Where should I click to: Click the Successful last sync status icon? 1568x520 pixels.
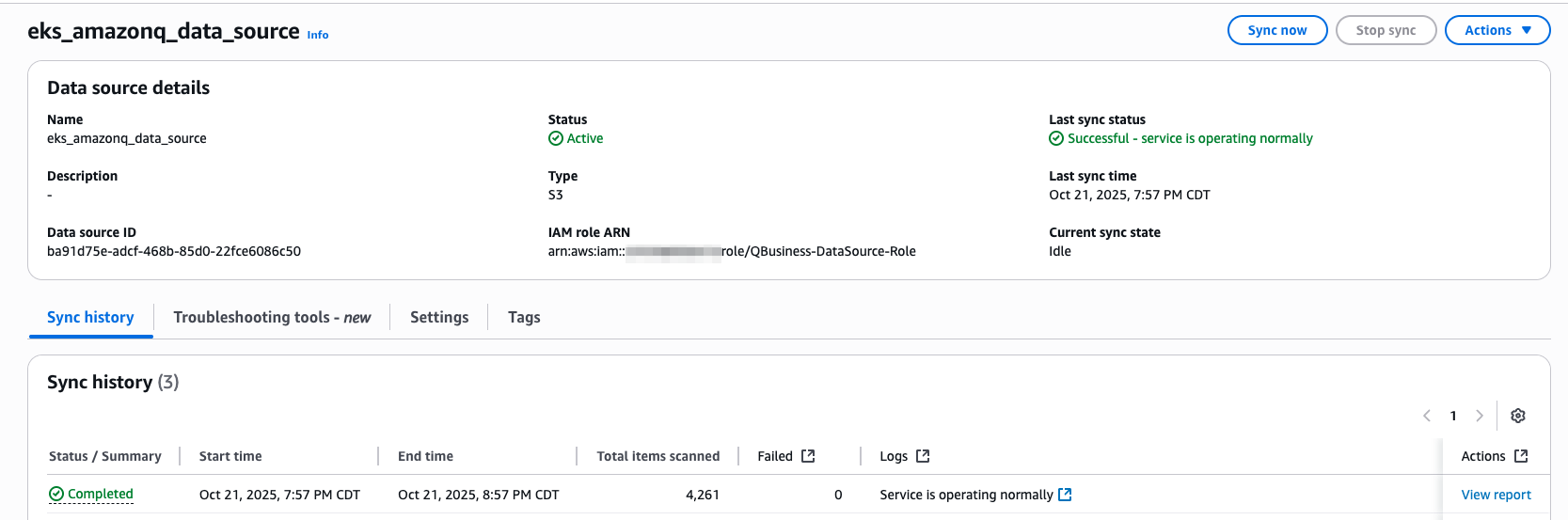coord(1056,138)
